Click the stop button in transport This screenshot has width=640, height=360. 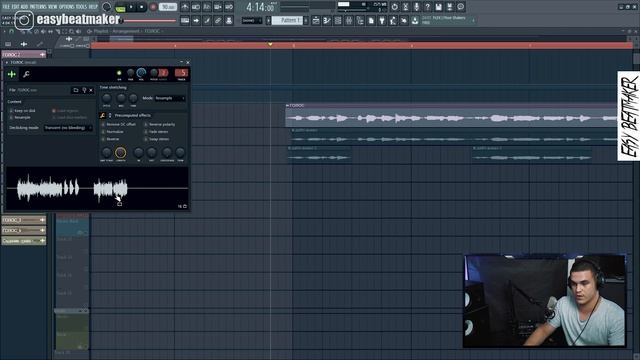(141, 7)
